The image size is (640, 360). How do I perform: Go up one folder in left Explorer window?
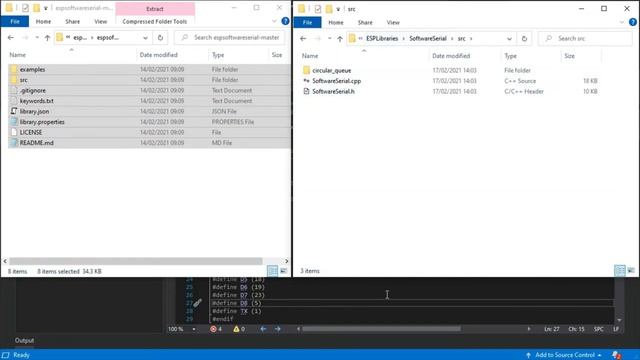tap(47, 38)
